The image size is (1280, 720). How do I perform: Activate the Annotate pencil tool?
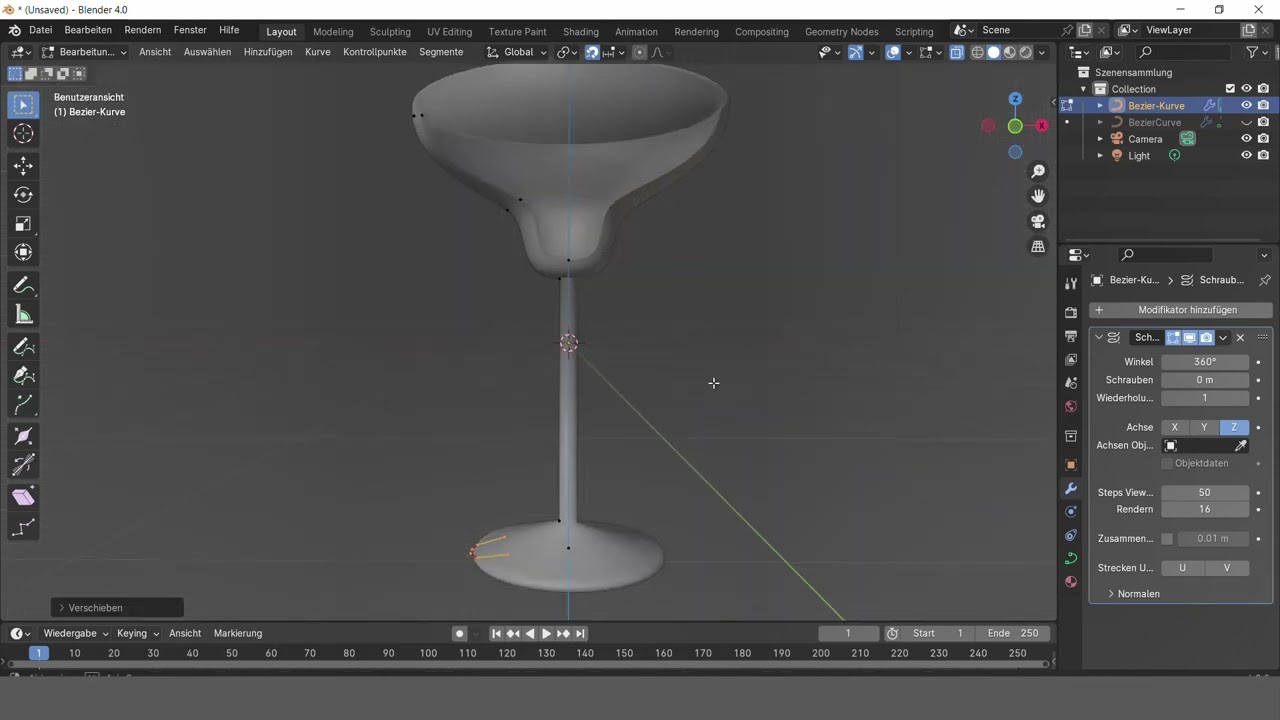(24, 286)
